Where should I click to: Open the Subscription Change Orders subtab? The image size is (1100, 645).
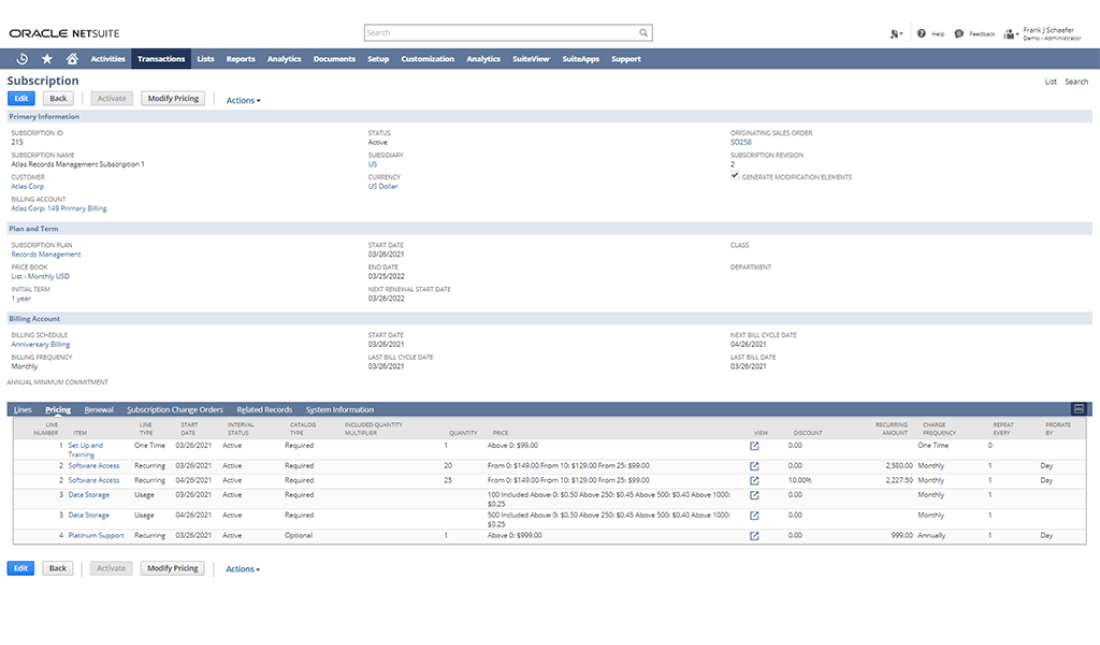(175, 410)
